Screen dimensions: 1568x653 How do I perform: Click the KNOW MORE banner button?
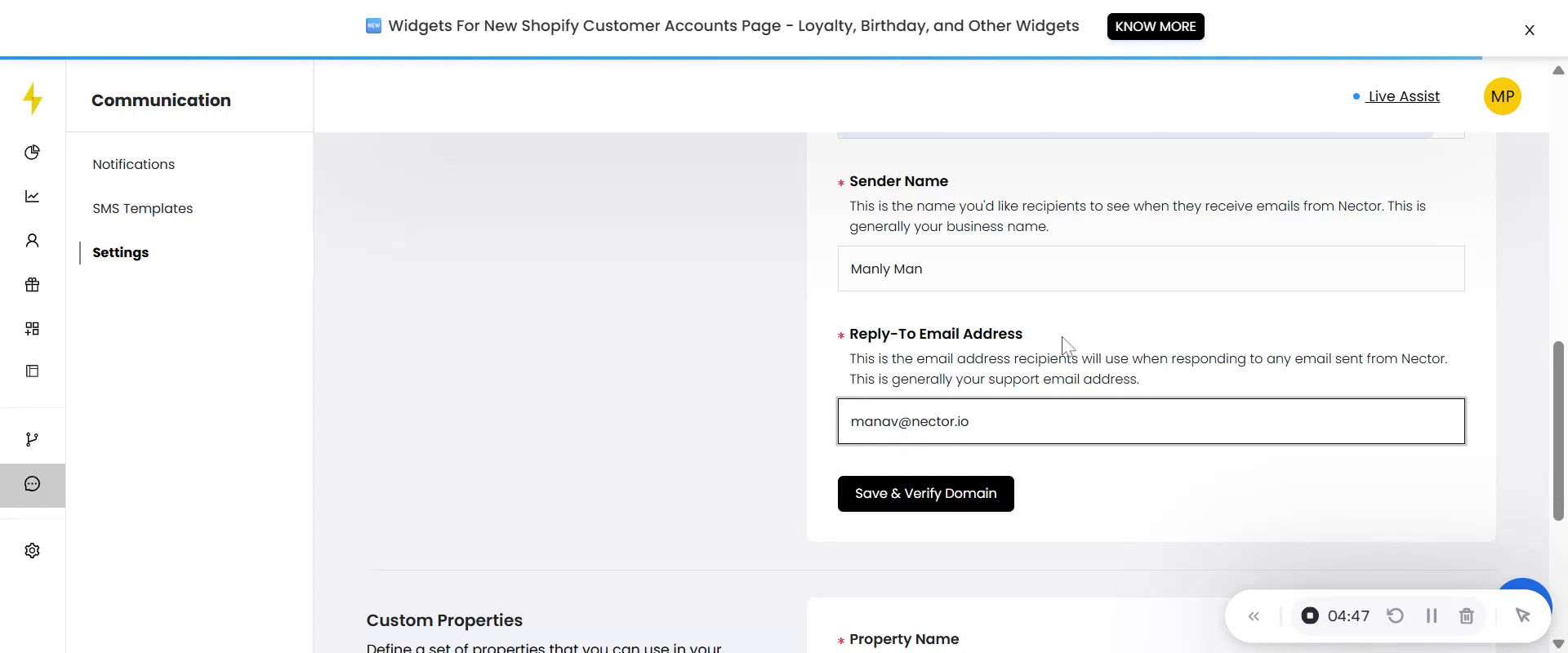(1155, 26)
